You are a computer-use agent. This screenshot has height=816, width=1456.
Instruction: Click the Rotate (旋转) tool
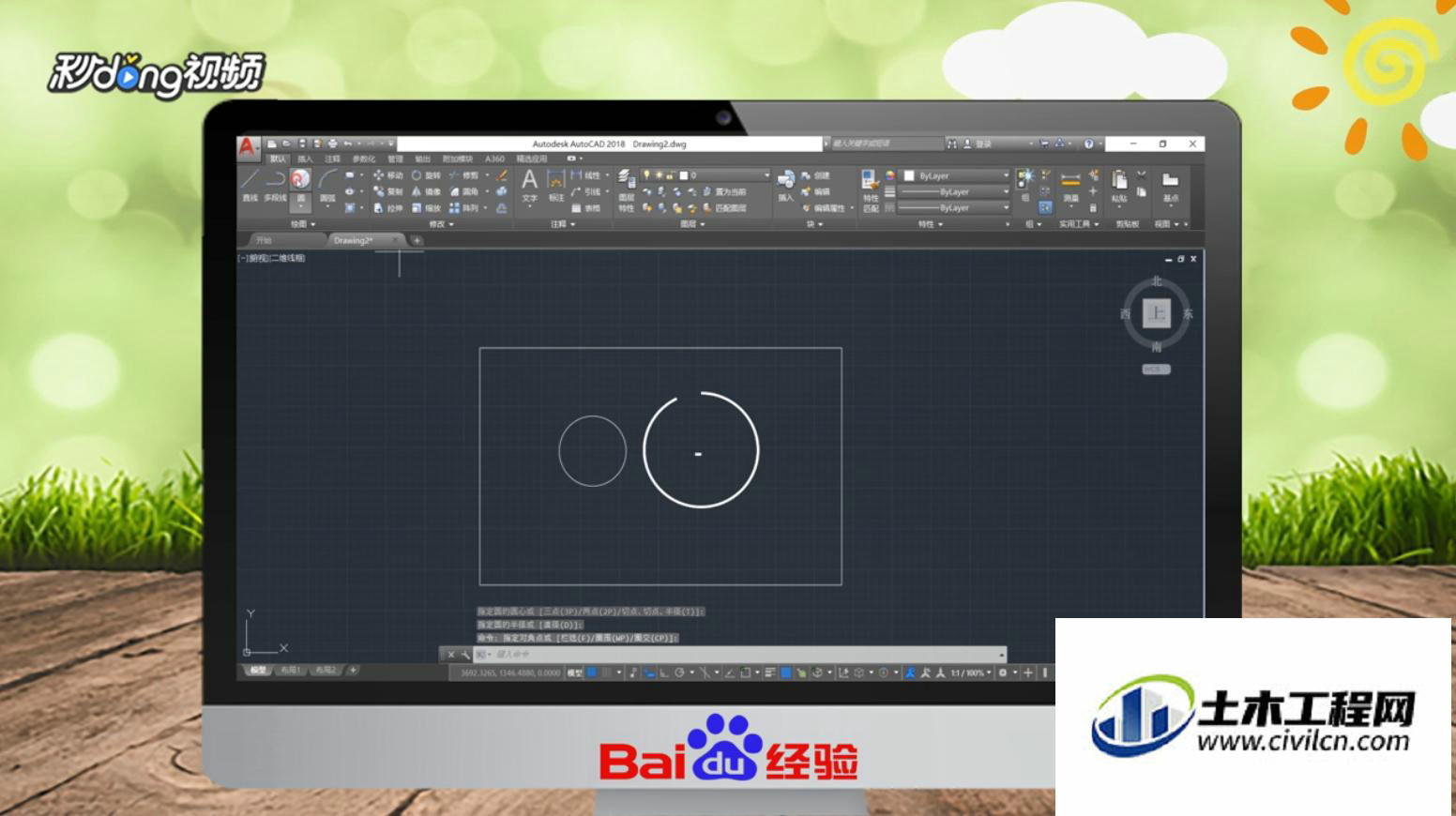(x=426, y=175)
